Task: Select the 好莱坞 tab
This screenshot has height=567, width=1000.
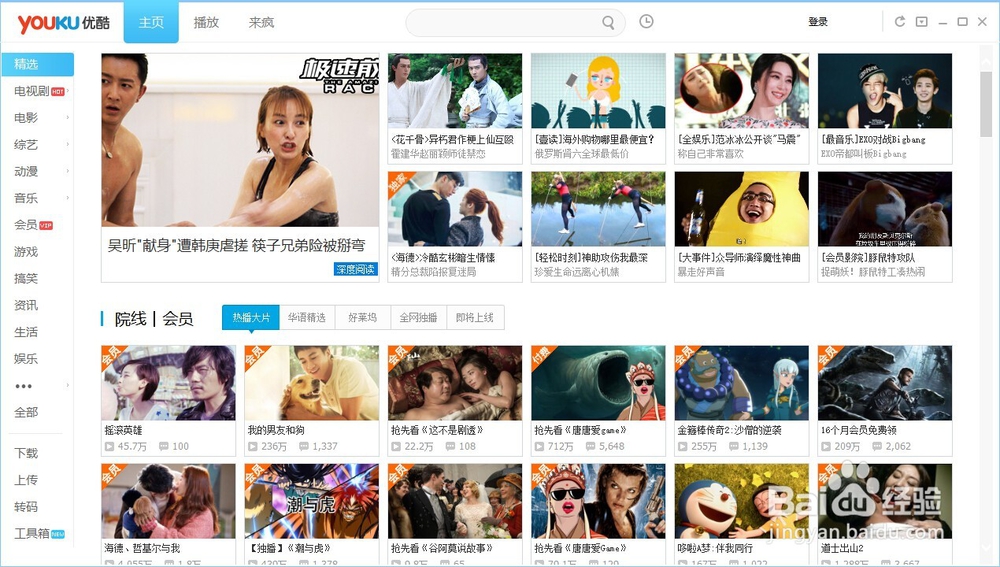Action: tap(362, 317)
